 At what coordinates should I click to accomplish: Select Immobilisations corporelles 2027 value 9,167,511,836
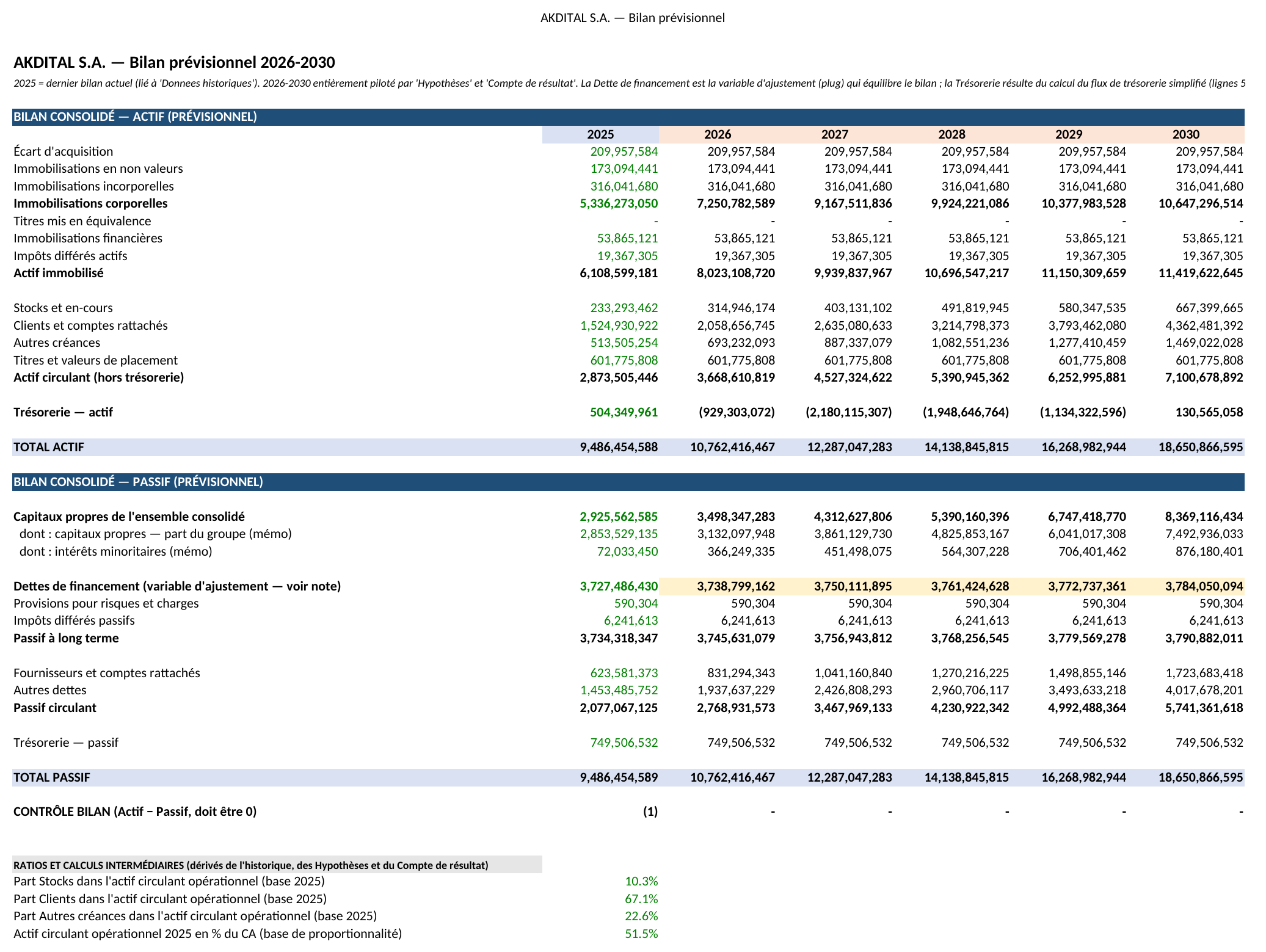[x=853, y=203]
